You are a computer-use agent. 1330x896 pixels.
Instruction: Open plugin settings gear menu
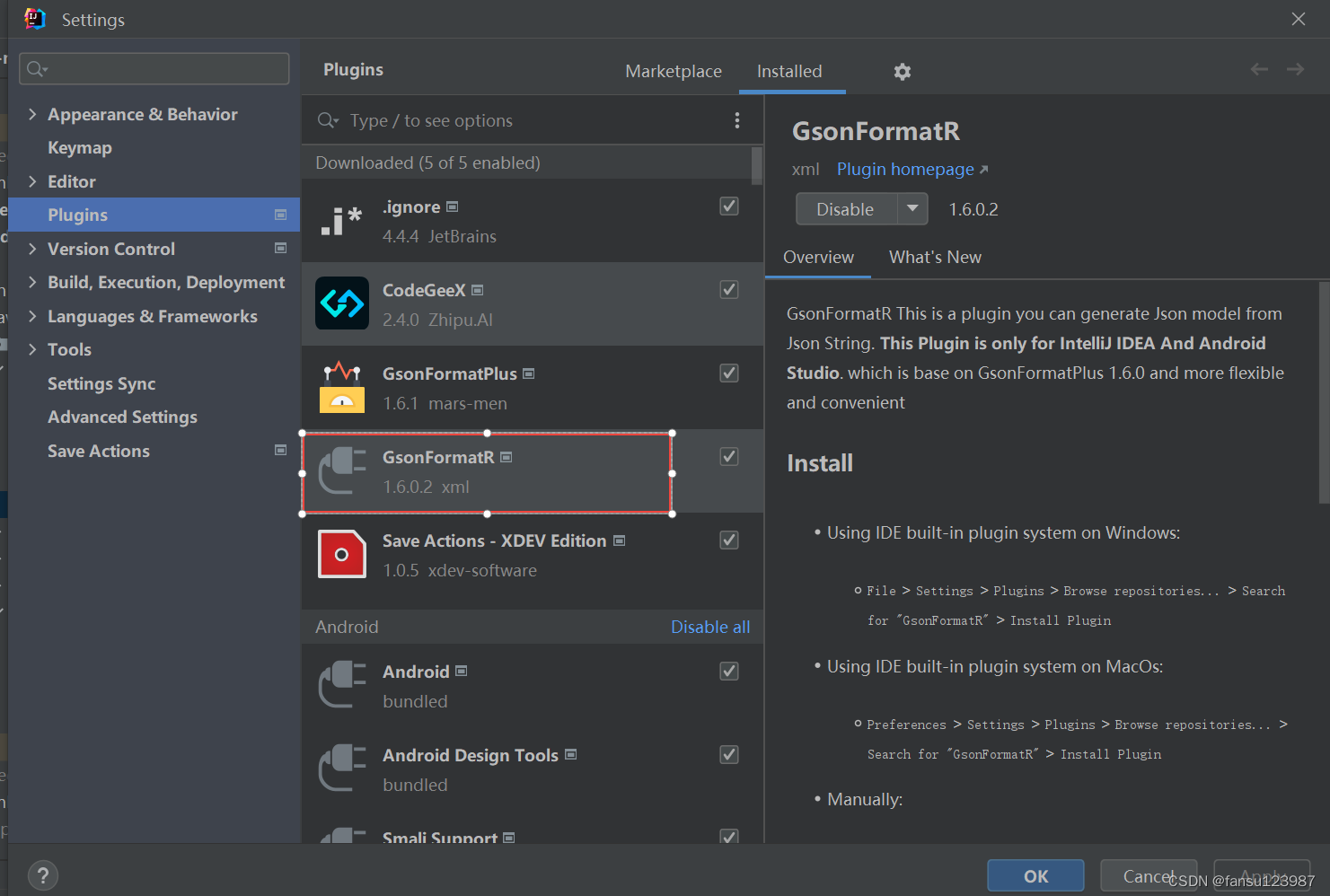click(903, 72)
